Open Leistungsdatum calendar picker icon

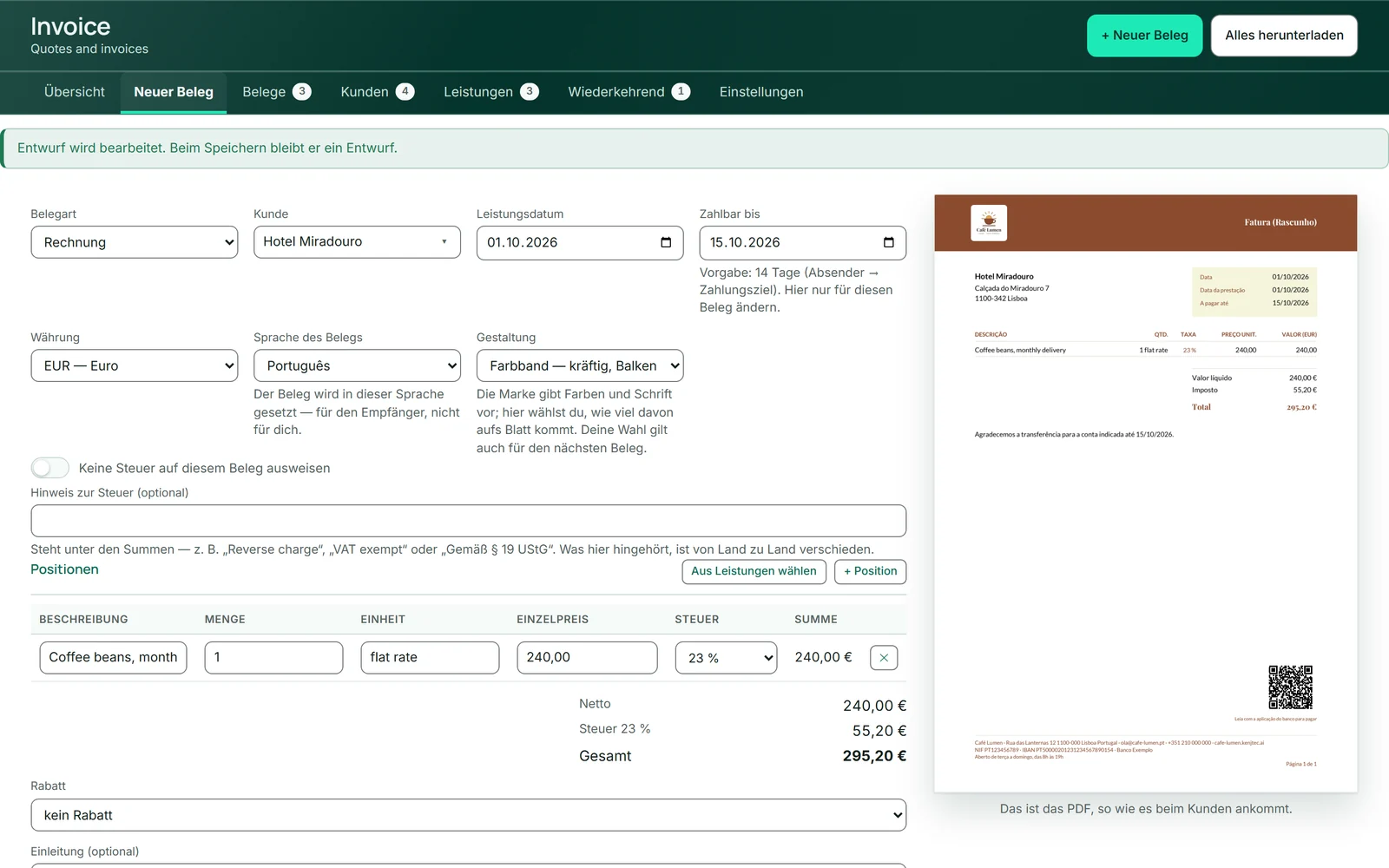coord(666,242)
